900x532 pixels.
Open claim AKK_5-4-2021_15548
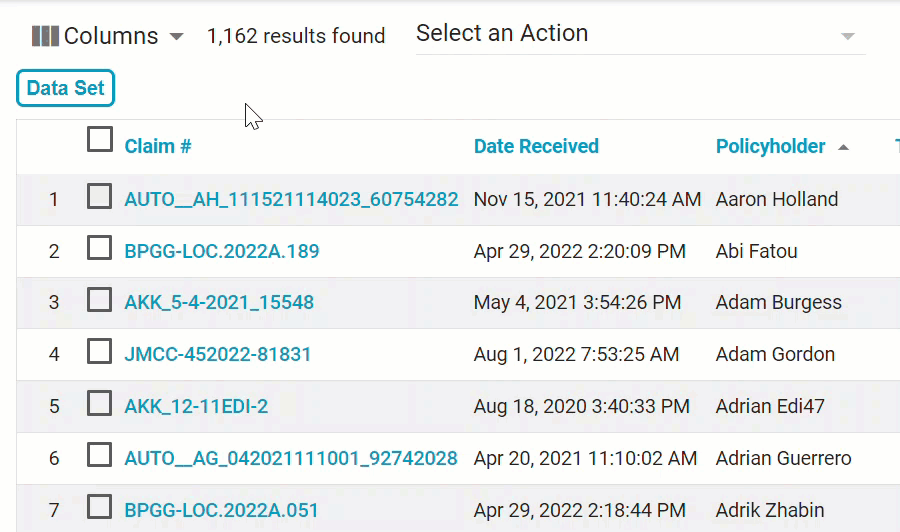[219, 302]
